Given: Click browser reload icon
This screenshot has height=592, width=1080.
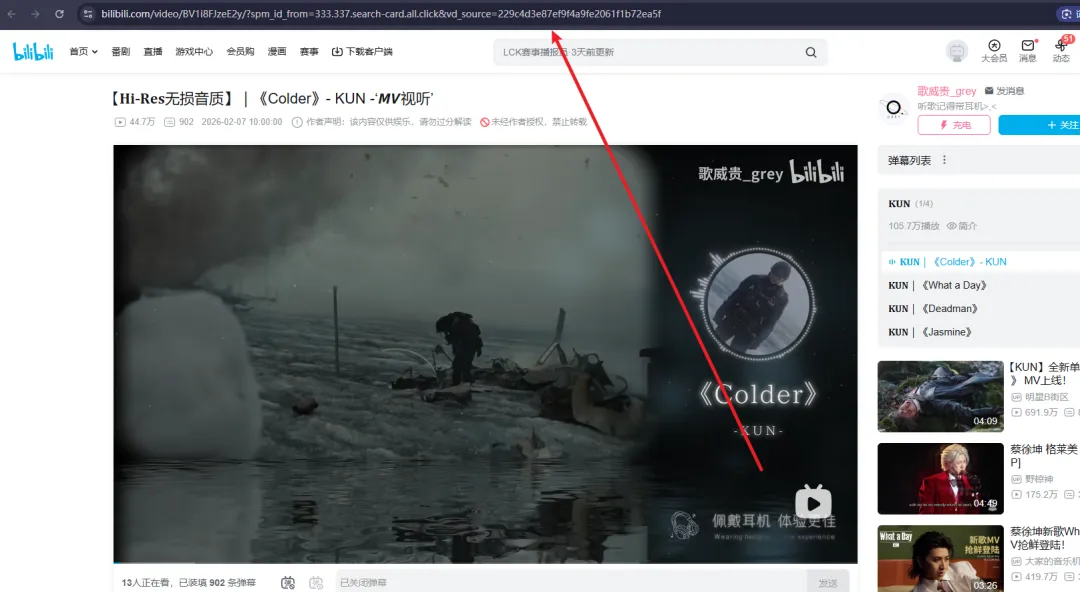Looking at the screenshot, I should 59,14.
